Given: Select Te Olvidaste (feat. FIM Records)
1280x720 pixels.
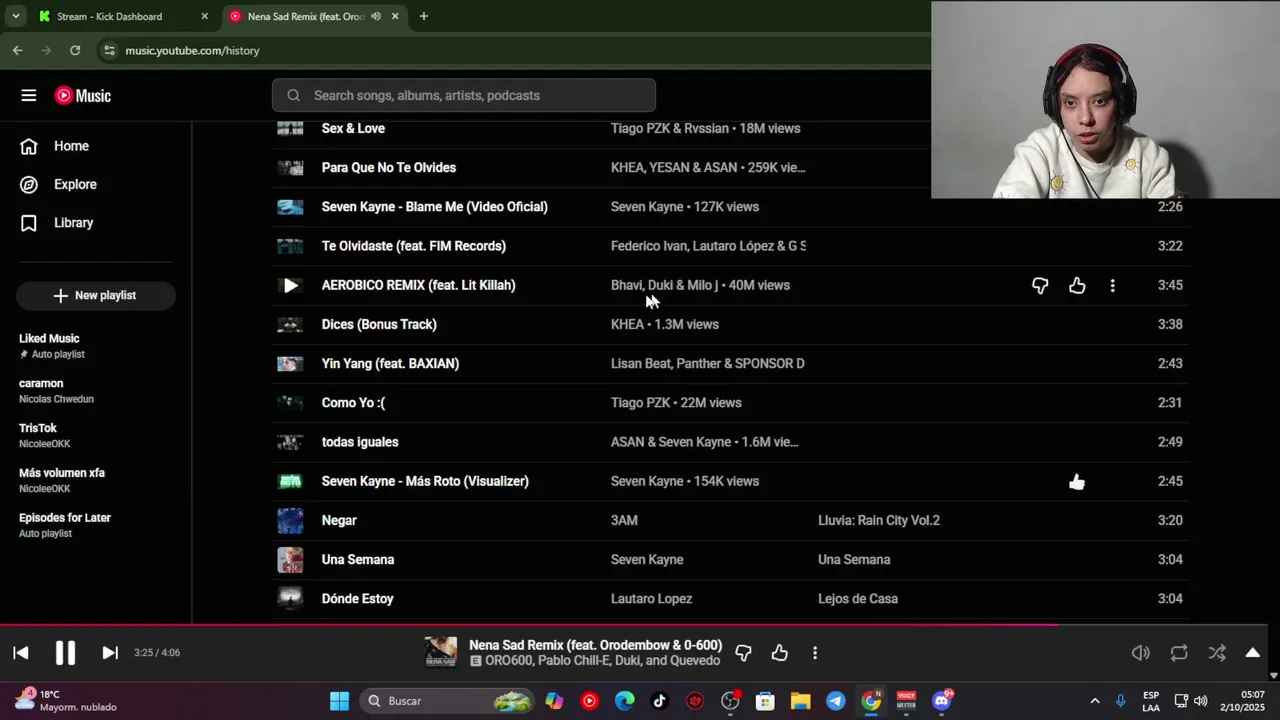Looking at the screenshot, I should pos(414,246).
